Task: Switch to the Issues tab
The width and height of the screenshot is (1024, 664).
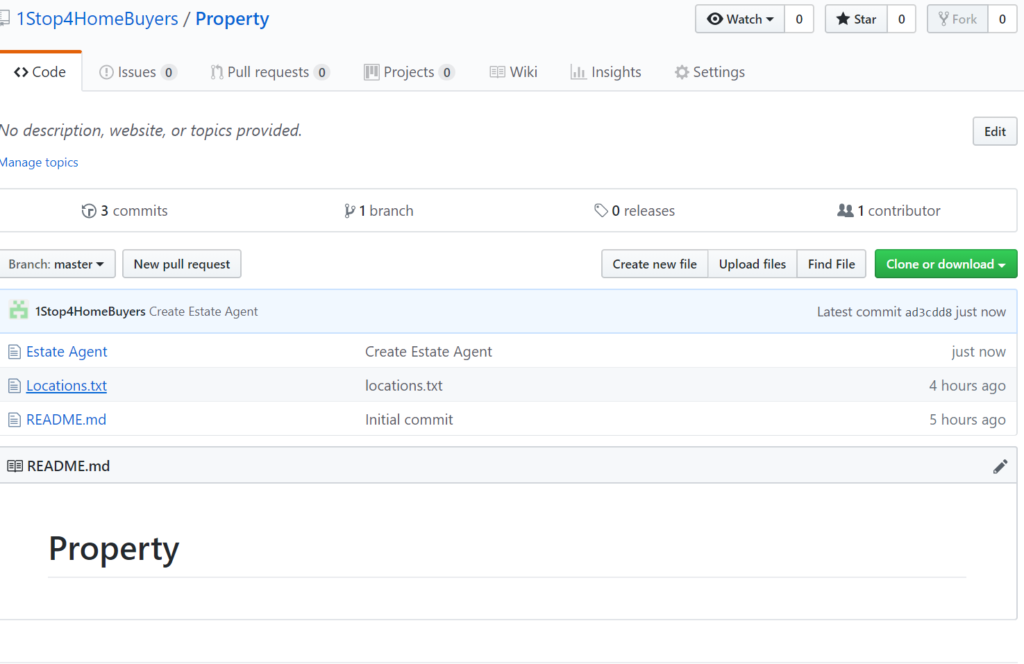Action: click(x=137, y=72)
